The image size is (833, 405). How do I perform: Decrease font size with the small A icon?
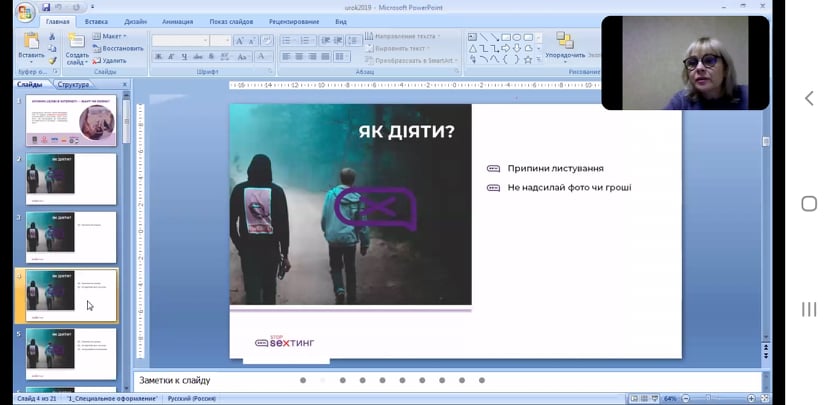click(252, 41)
